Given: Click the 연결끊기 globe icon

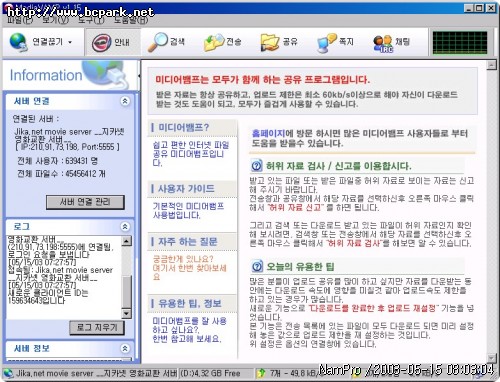Looking at the screenshot, I should pyautogui.click(x=18, y=42).
